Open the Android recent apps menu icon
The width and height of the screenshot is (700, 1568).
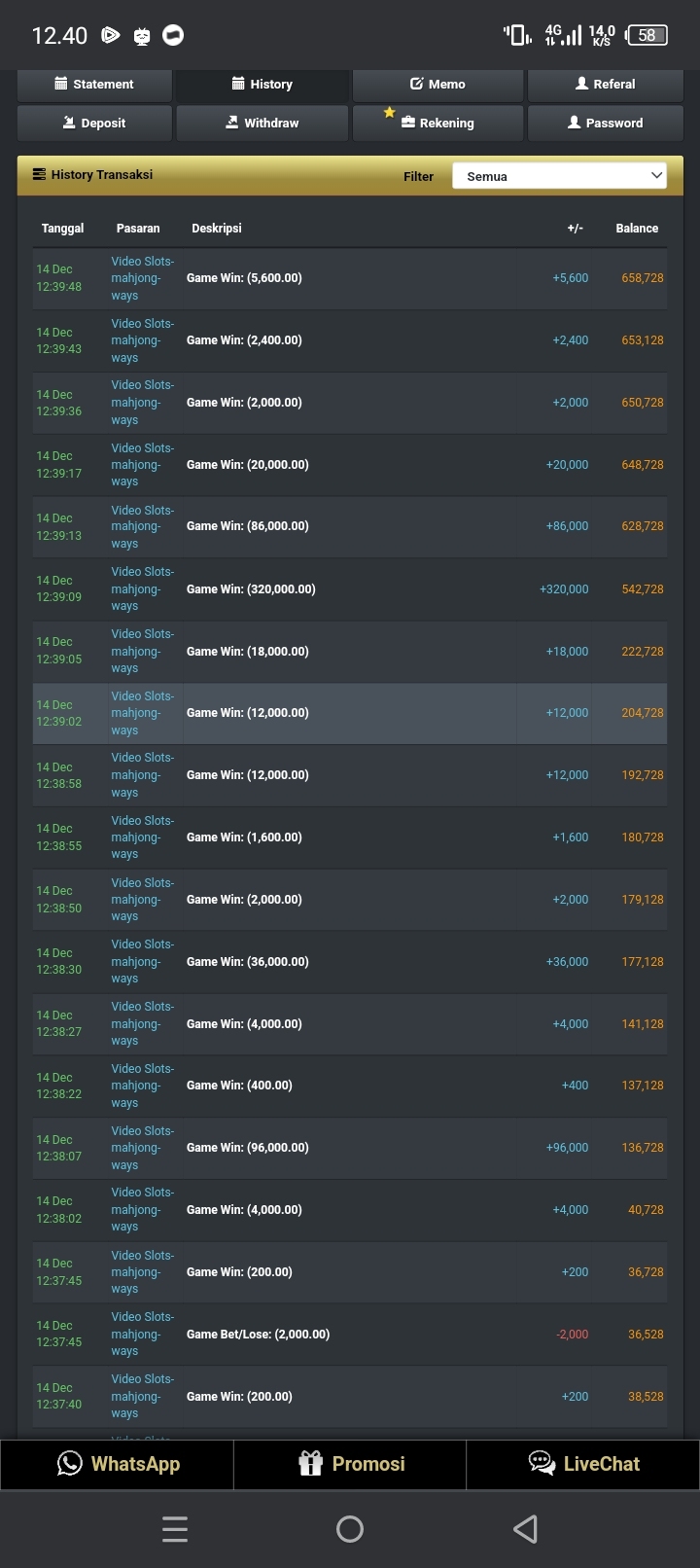click(x=175, y=1529)
